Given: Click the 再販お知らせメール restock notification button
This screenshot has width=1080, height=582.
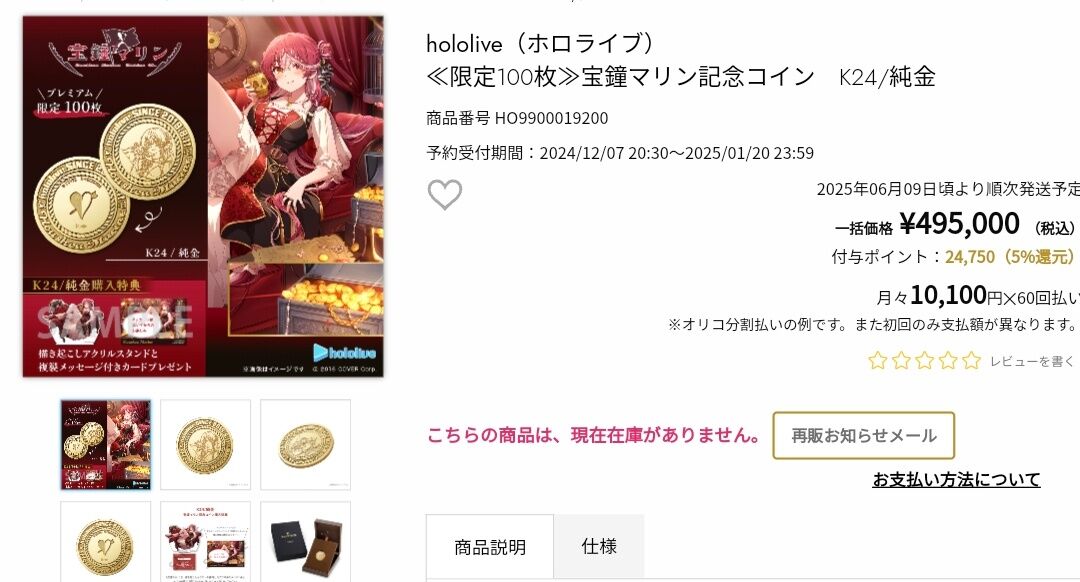Looking at the screenshot, I should 864,435.
